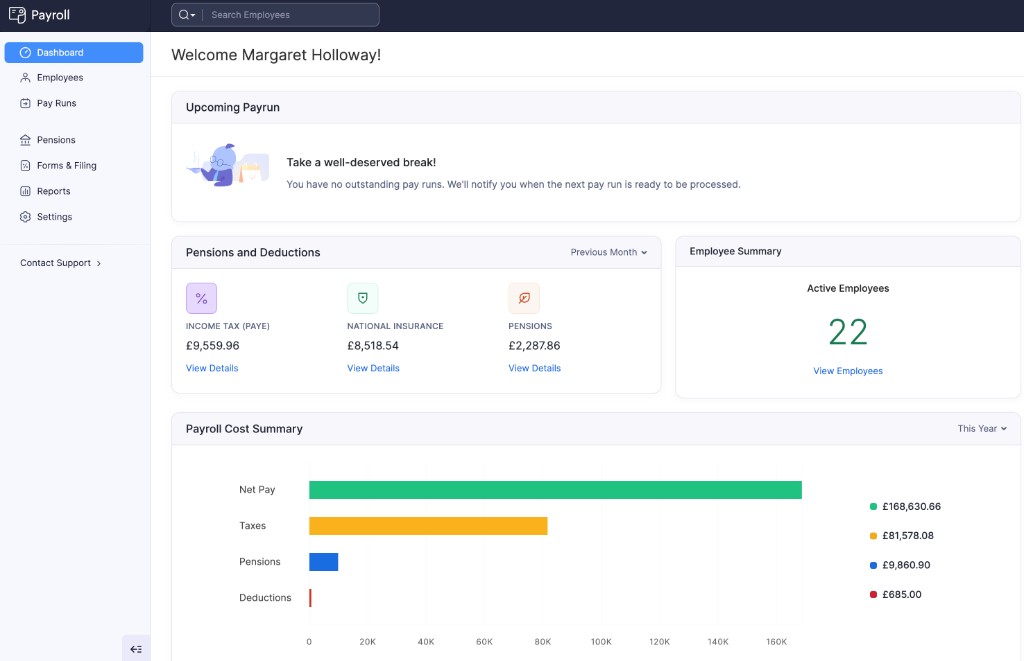
Task: Click the Pensions leaf icon
Action: [x=524, y=298]
